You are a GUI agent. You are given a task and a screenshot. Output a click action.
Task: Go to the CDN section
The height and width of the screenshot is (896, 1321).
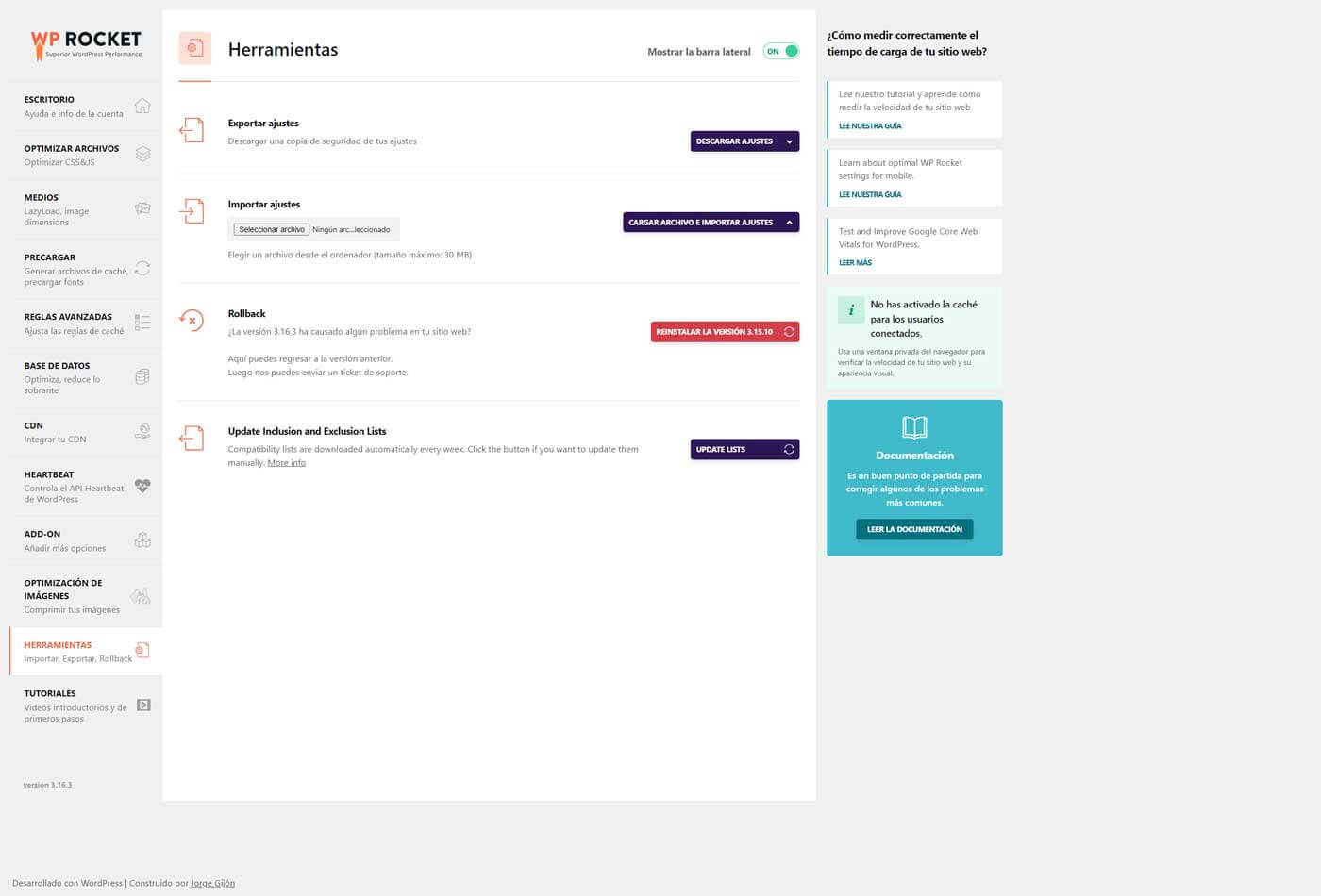(x=86, y=432)
